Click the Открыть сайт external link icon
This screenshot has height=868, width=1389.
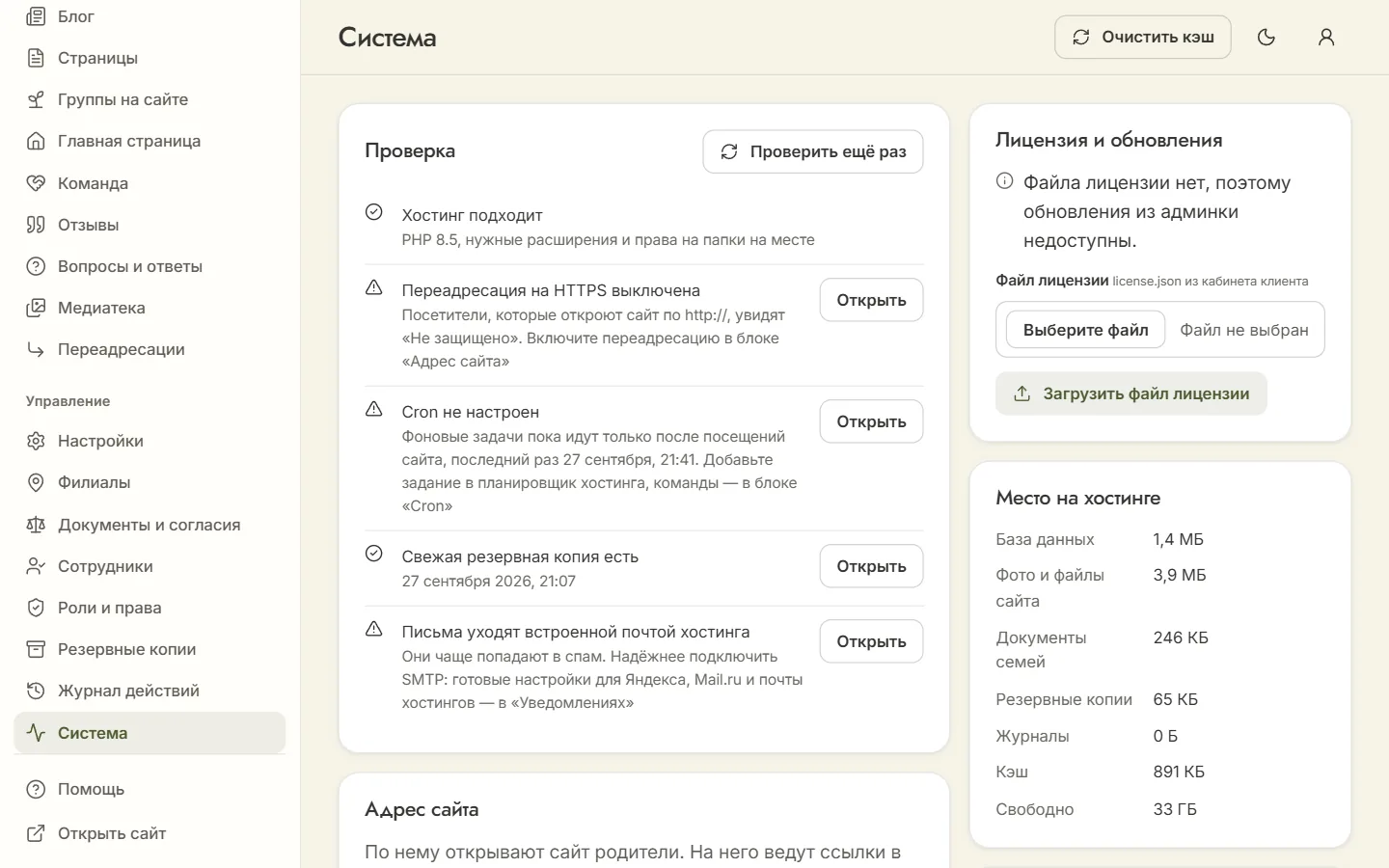click(x=36, y=833)
